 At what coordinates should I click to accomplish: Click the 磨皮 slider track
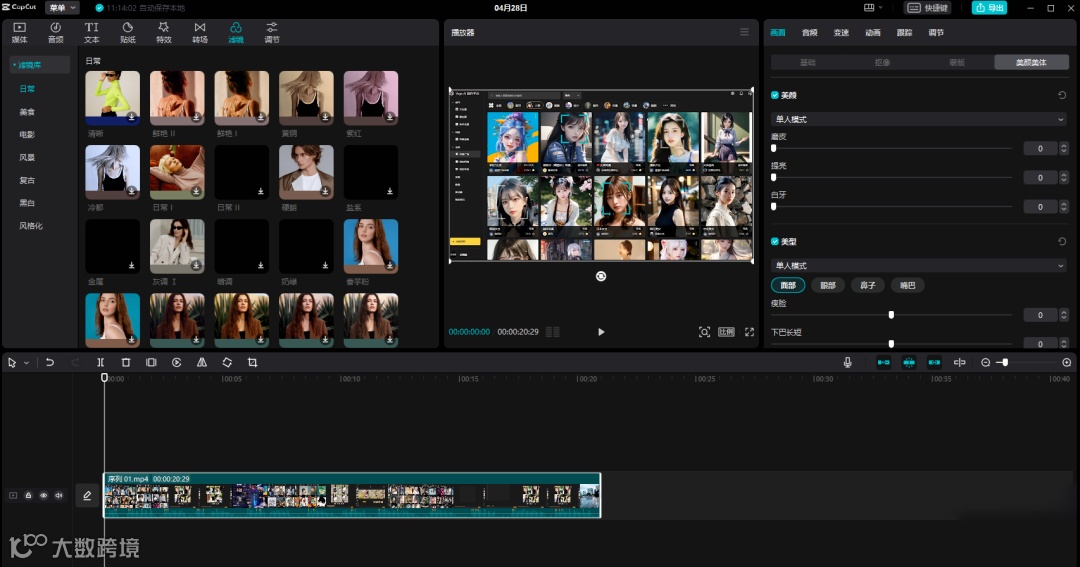pos(890,148)
